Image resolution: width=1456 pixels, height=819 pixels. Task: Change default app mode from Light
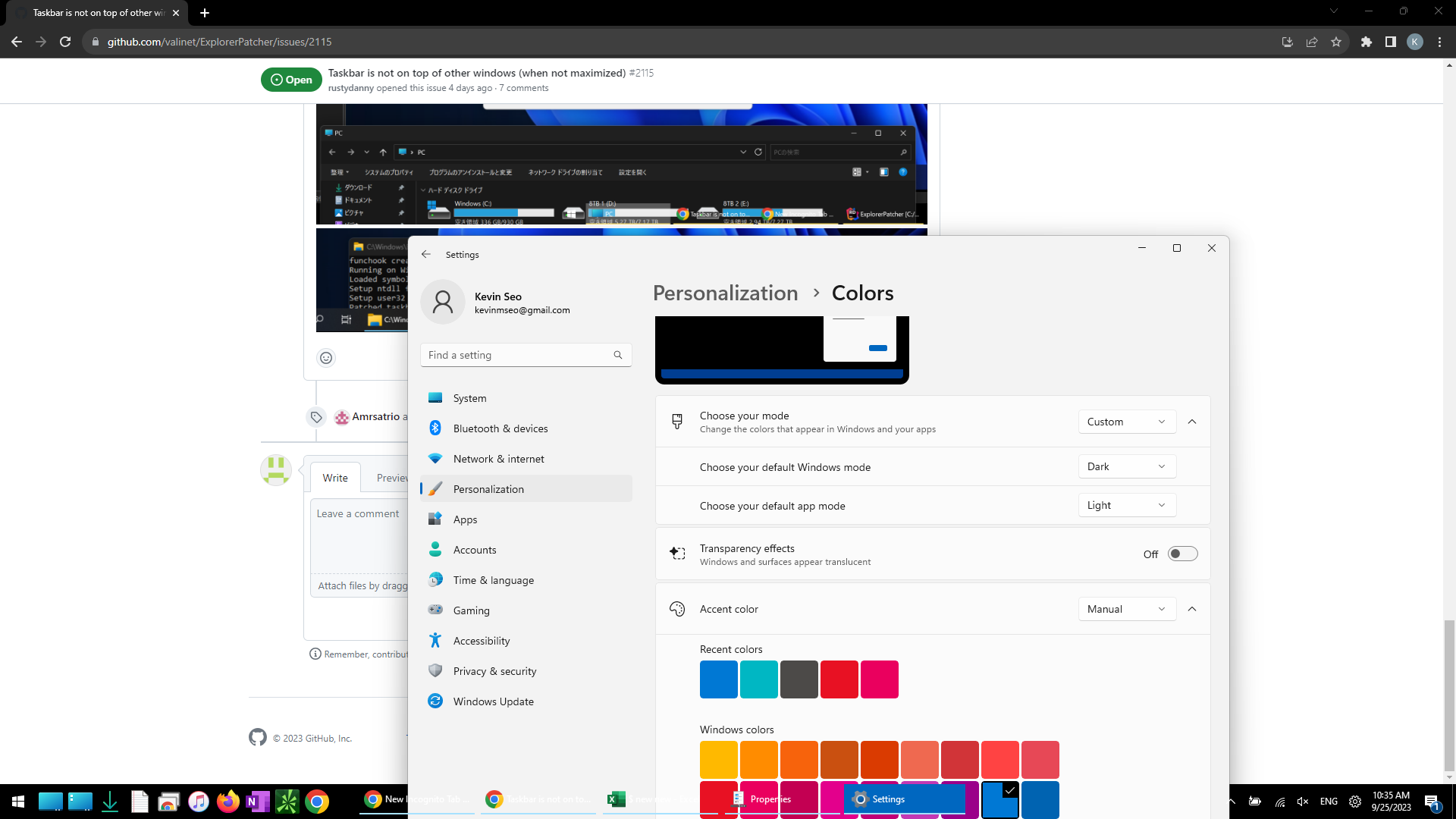coord(1127,504)
